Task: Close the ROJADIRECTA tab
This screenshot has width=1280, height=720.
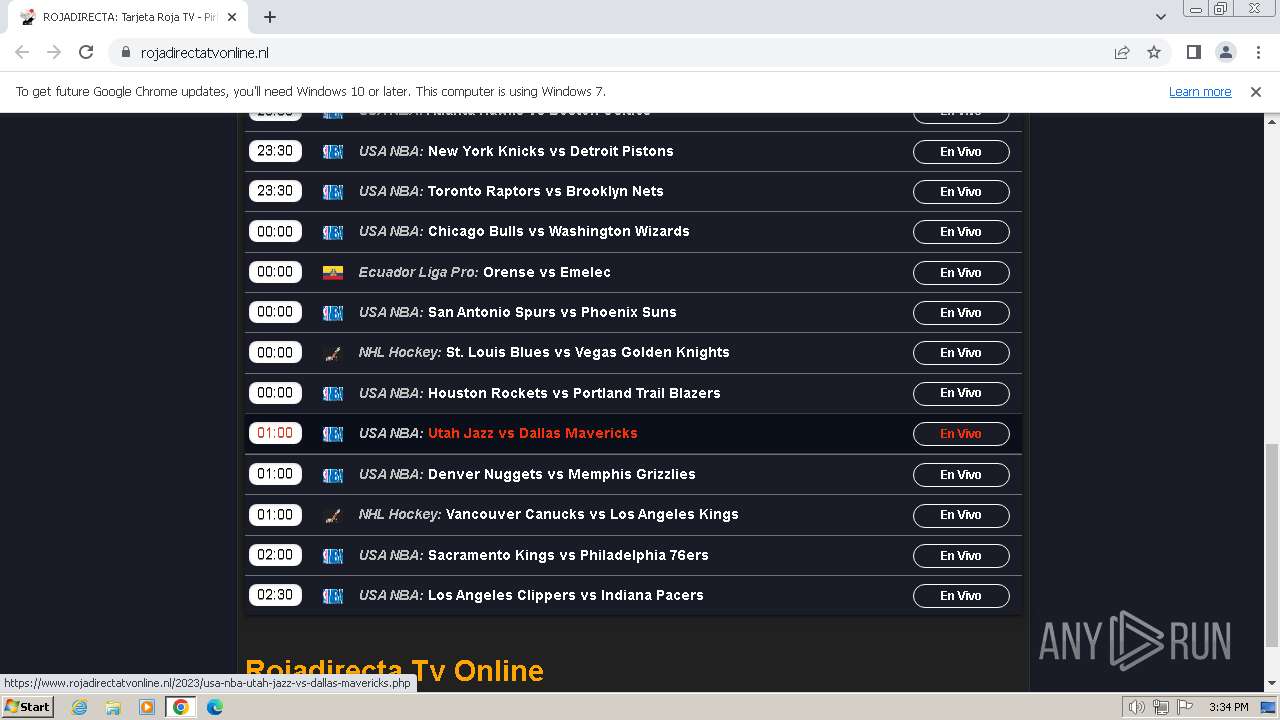Action: [232, 17]
